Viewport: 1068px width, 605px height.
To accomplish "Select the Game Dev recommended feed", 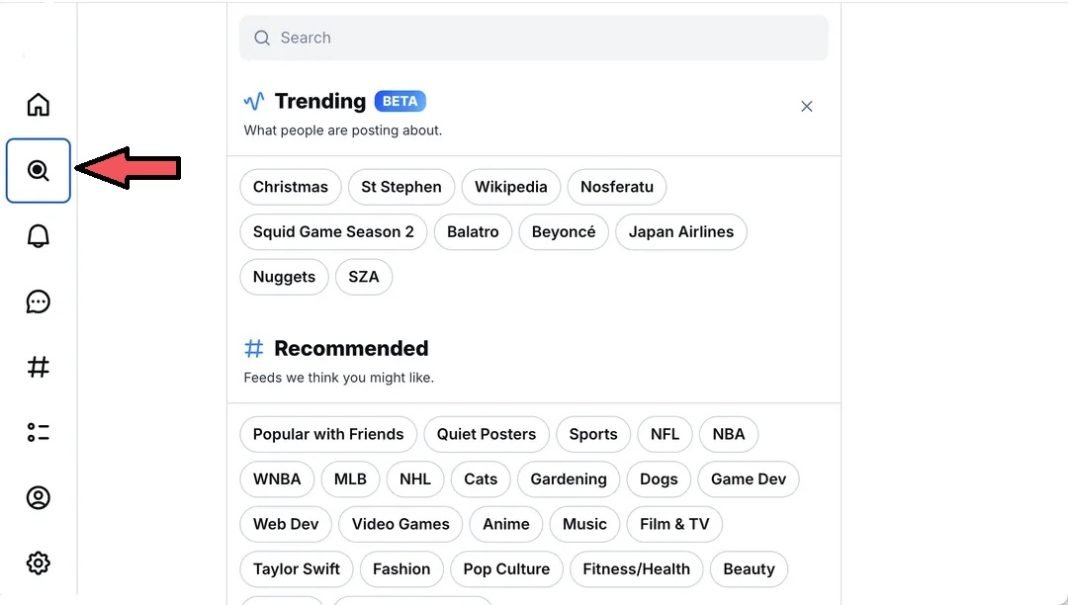I will (x=749, y=479).
